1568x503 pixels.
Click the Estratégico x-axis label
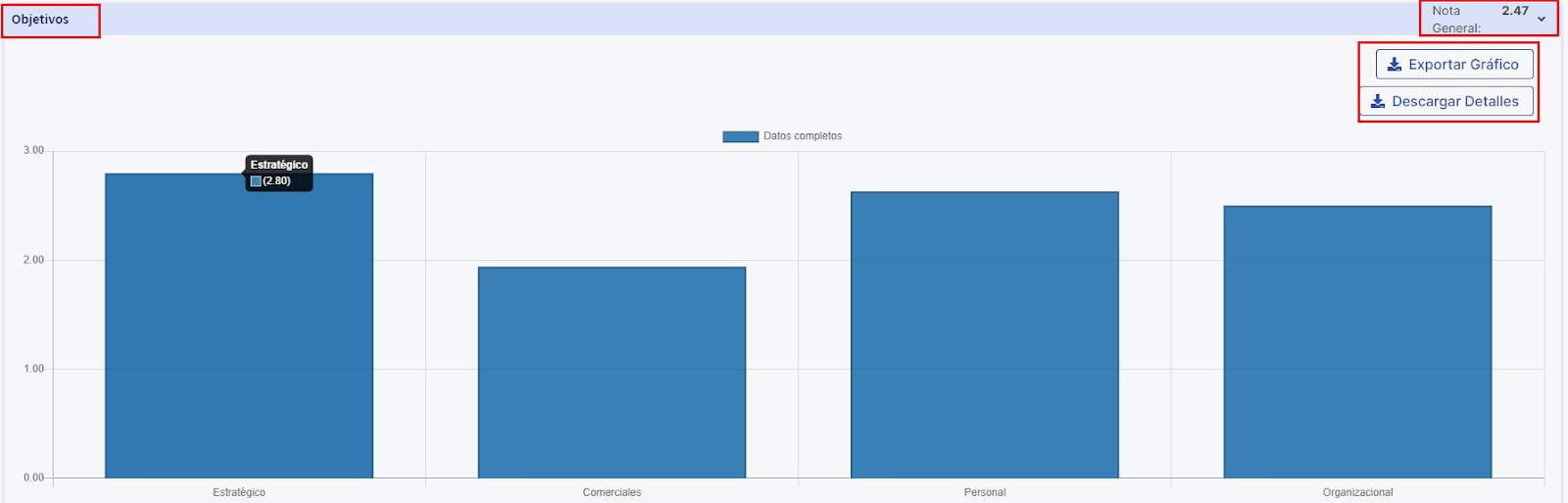click(239, 492)
